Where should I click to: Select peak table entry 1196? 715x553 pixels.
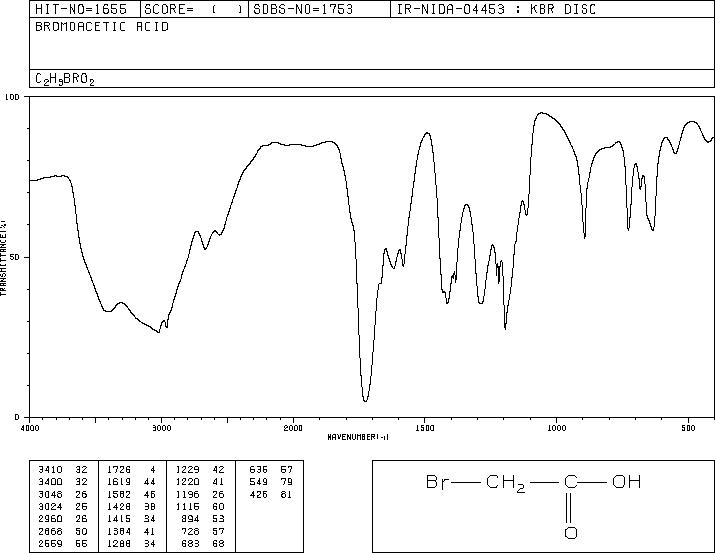(x=187, y=494)
